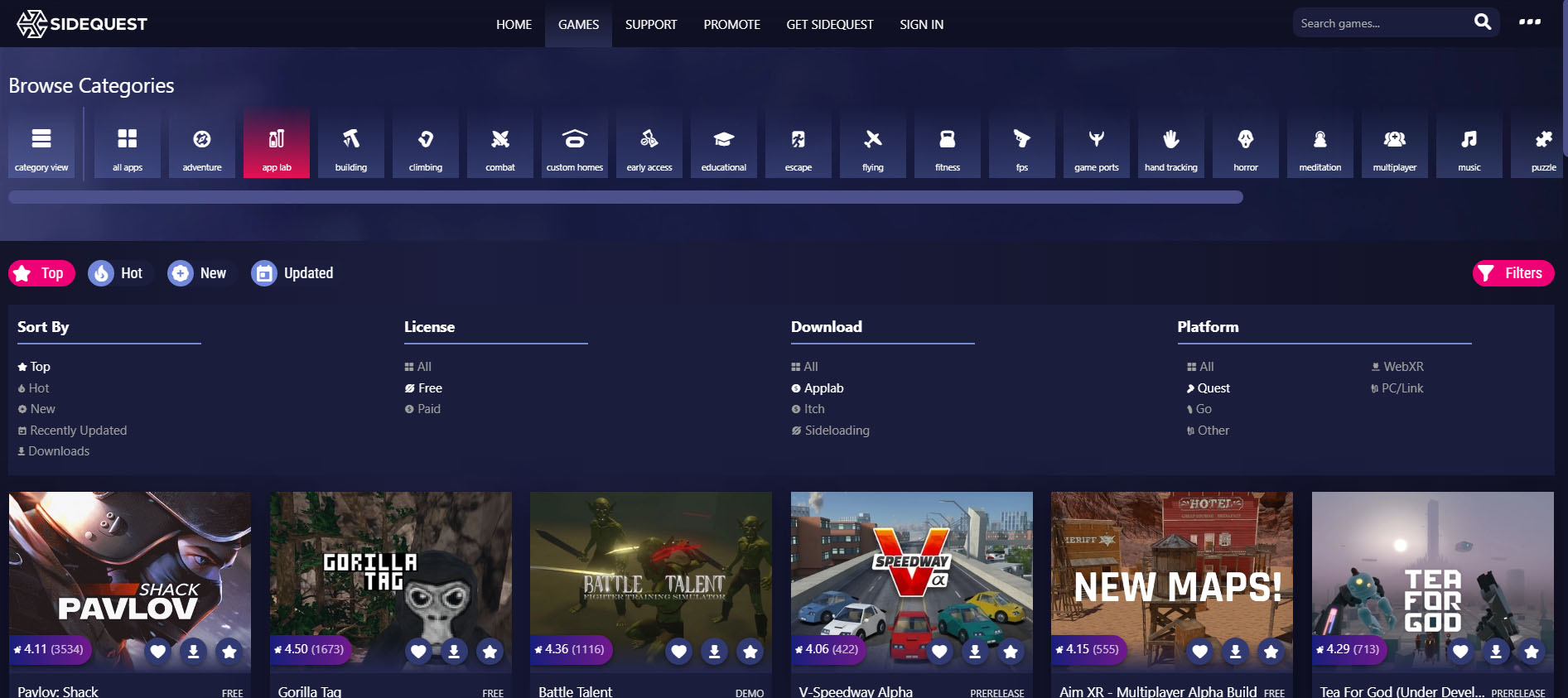Select the horror category
The width and height of the screenshot is (1568, 698).
pyautogui.click(x=1246, y=143)
